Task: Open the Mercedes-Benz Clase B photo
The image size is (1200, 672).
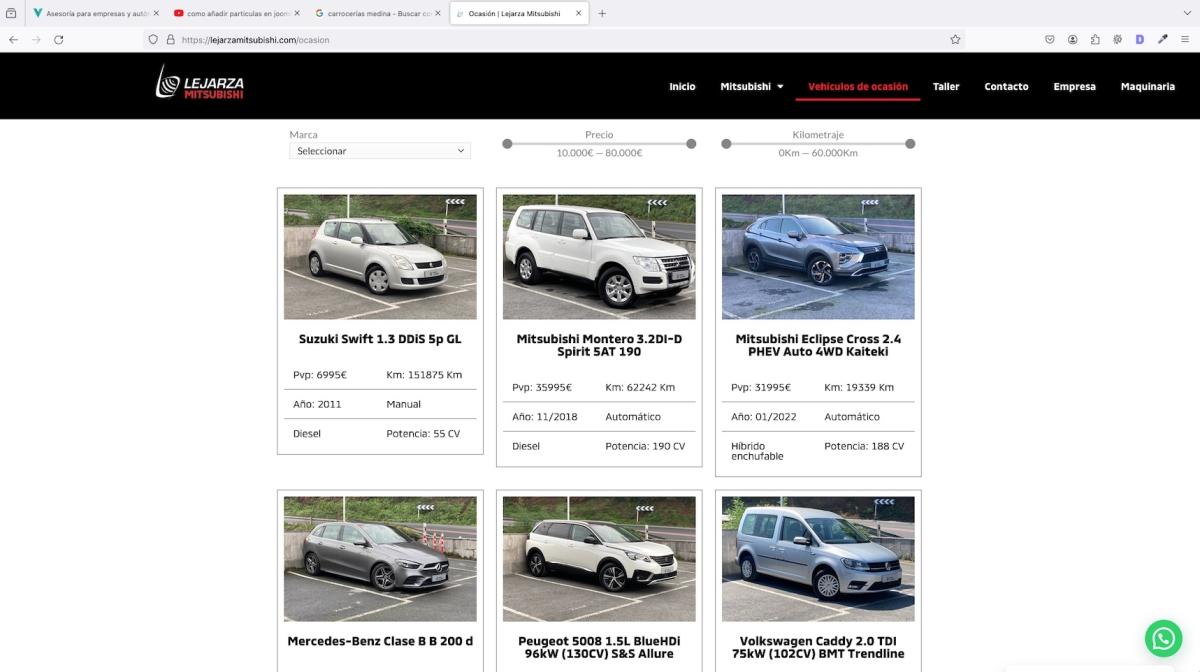Action: coord(380,559)
